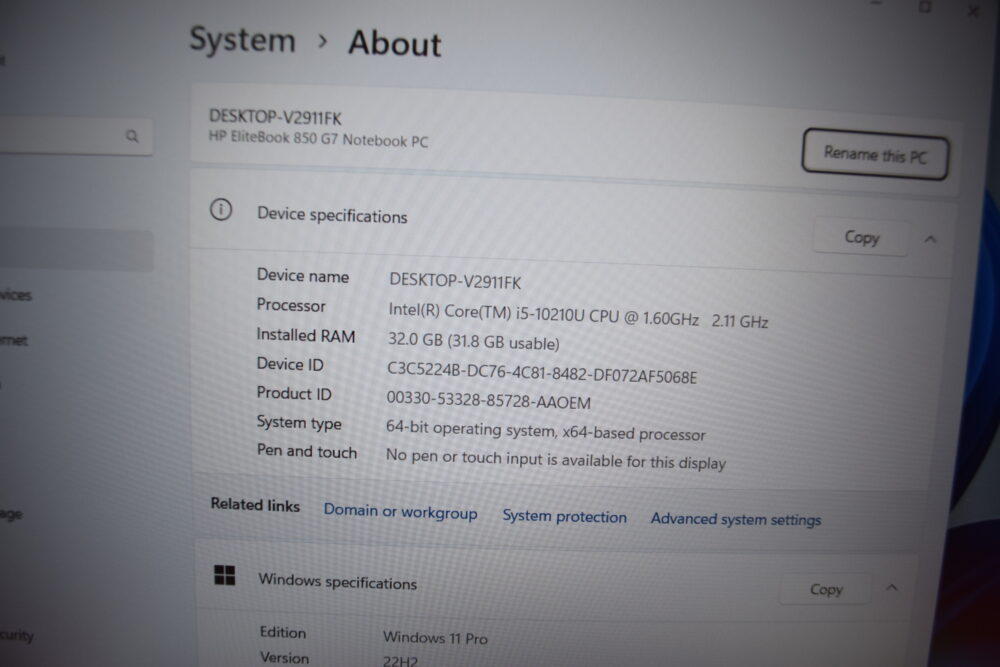Click the Windows logo icon
This screenshot has height=667, width=1000.
(224, 575)
